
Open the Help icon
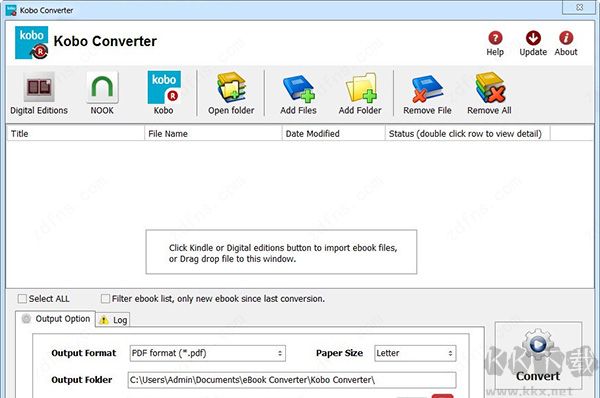(495, 38)
